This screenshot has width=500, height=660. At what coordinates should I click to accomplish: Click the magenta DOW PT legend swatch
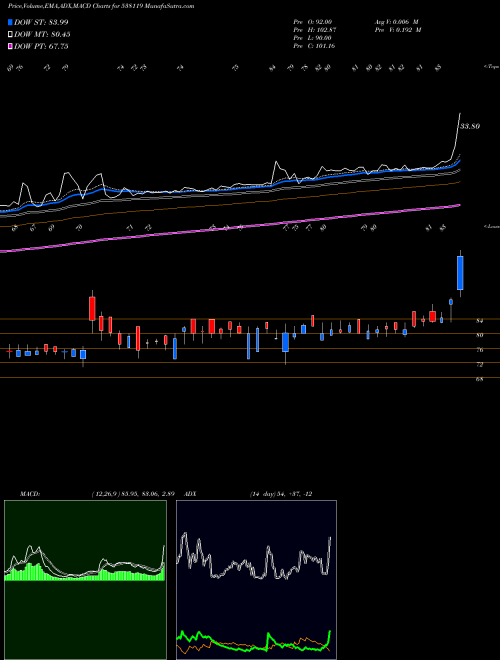tap(11, 46)
